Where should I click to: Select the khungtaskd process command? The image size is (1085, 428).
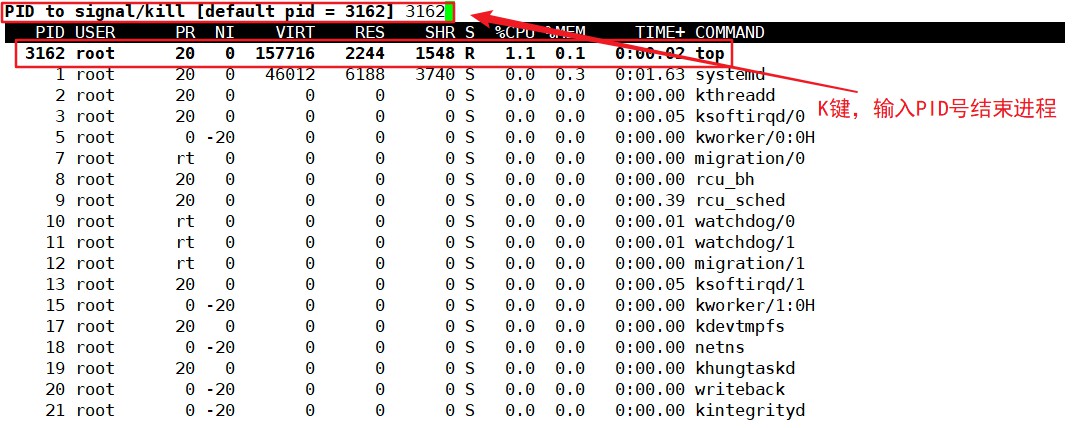tap(745, 369)
